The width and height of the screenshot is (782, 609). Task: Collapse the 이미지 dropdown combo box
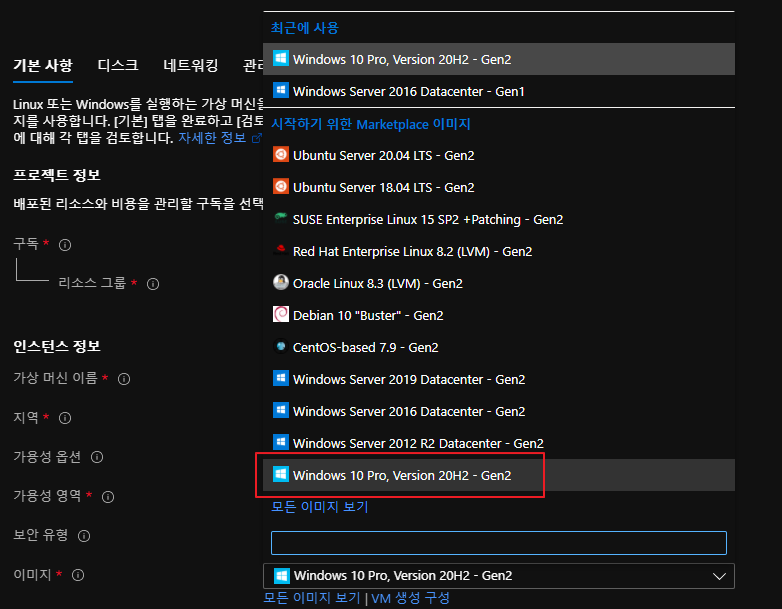pos(499,576)
